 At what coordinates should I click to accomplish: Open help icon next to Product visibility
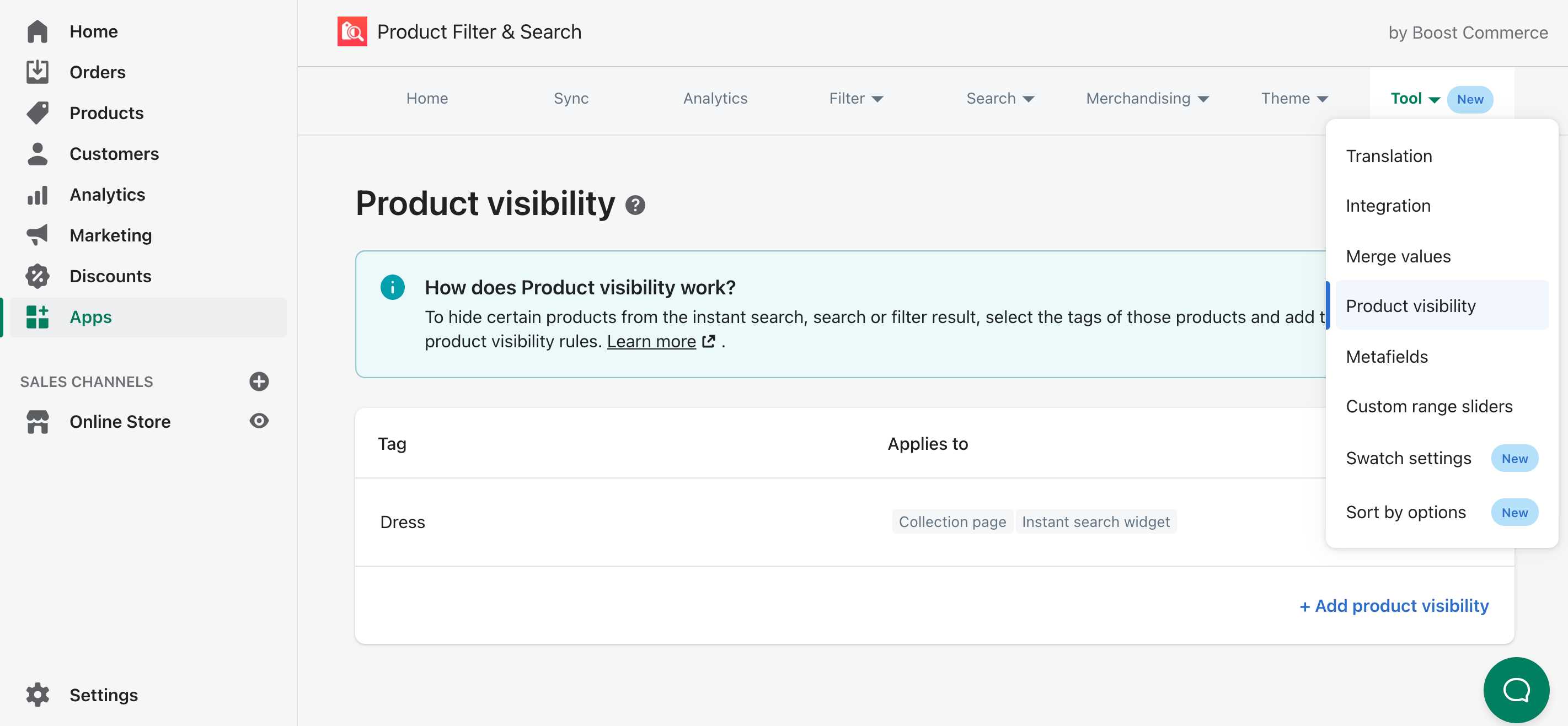(635, 205)
